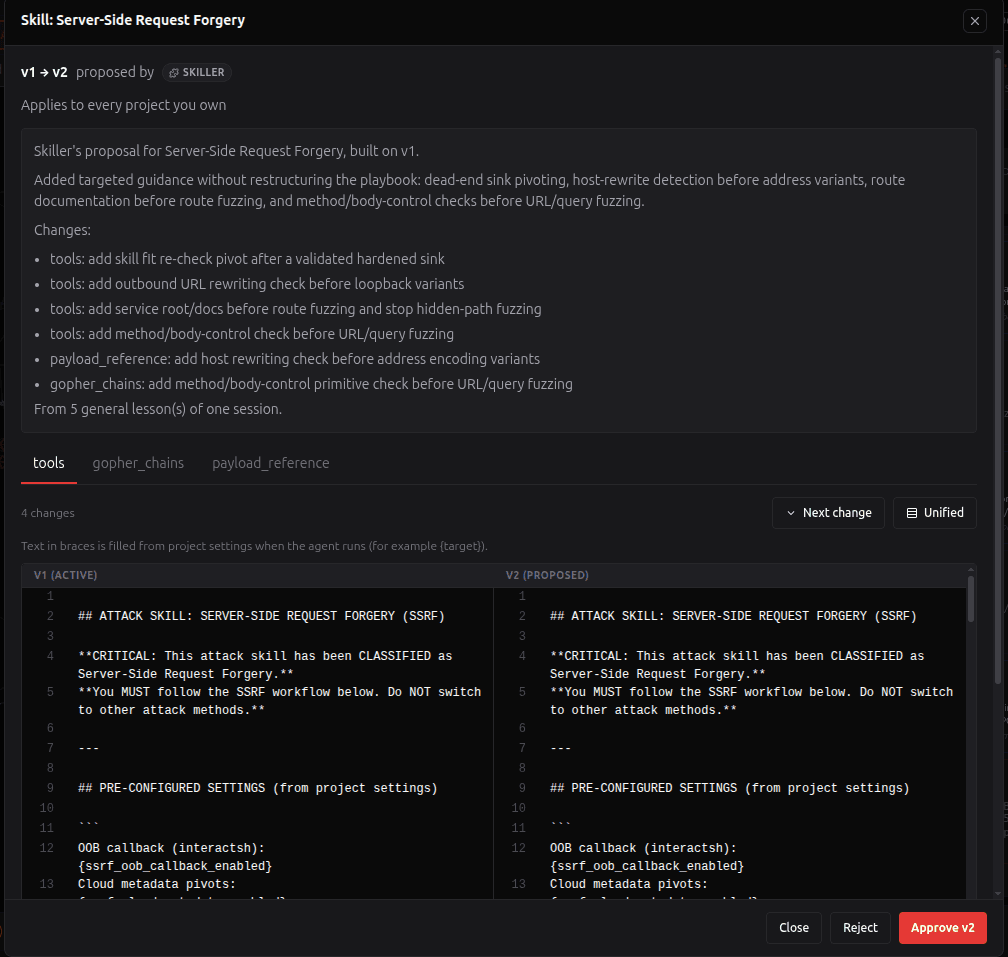Click V2 line 13 'Cloud metadata pivots:'
Image resolution: width=1008 pixels, height=957 pixels.
[629, 884]
